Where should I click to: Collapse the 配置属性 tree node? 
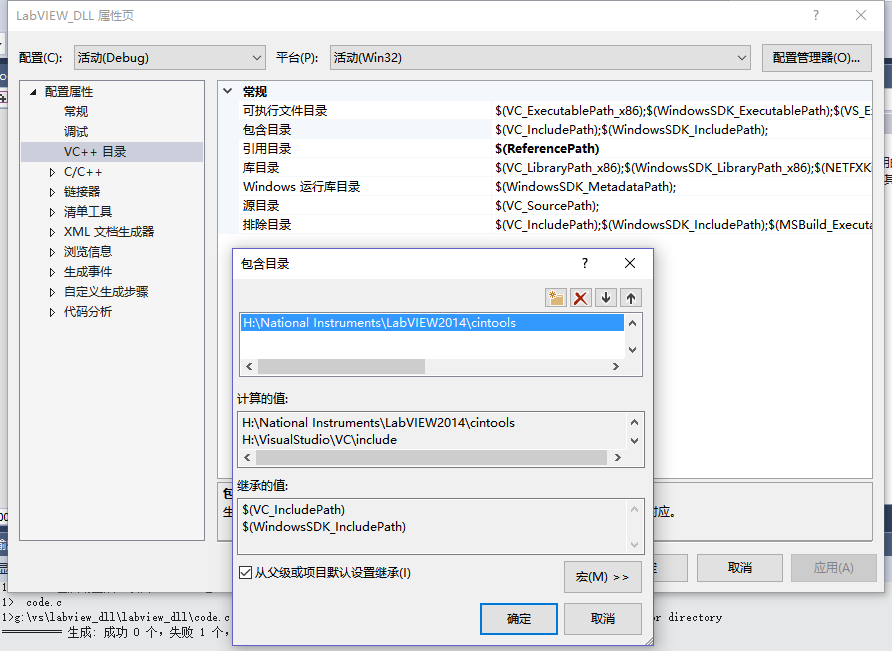coord(33,92)
